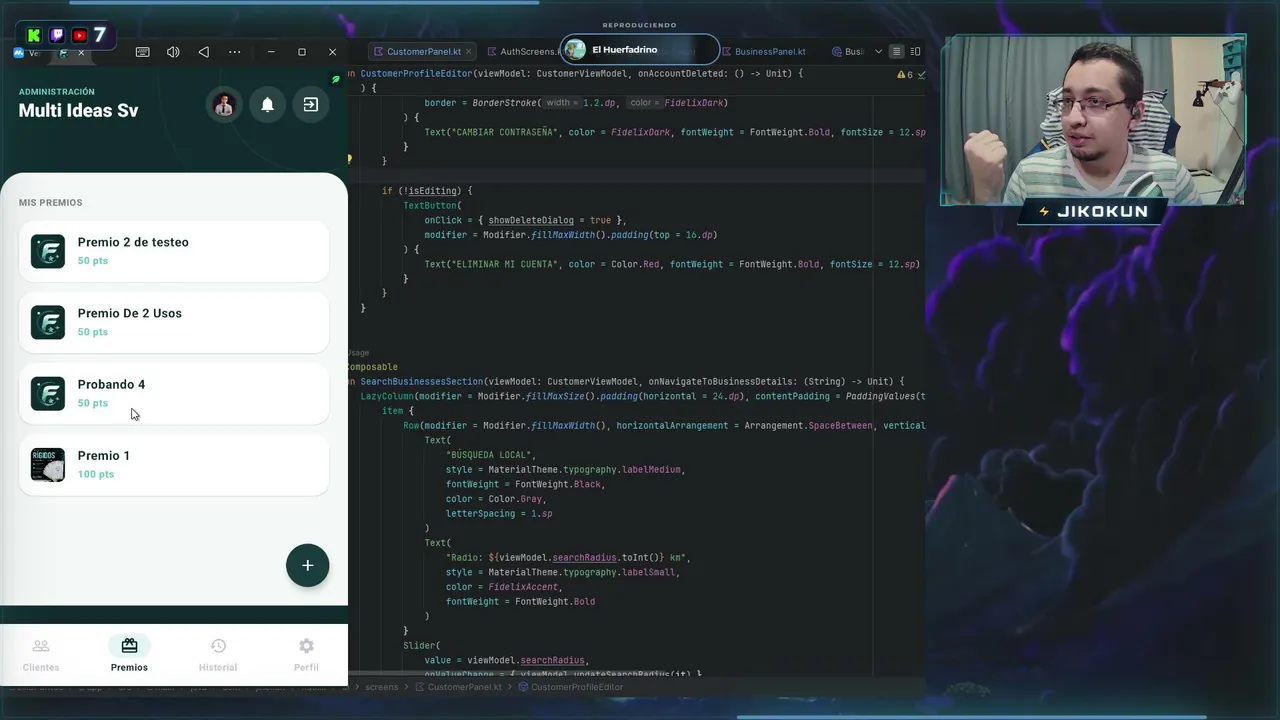Click the split editor view icon

(x=915, y=52)
